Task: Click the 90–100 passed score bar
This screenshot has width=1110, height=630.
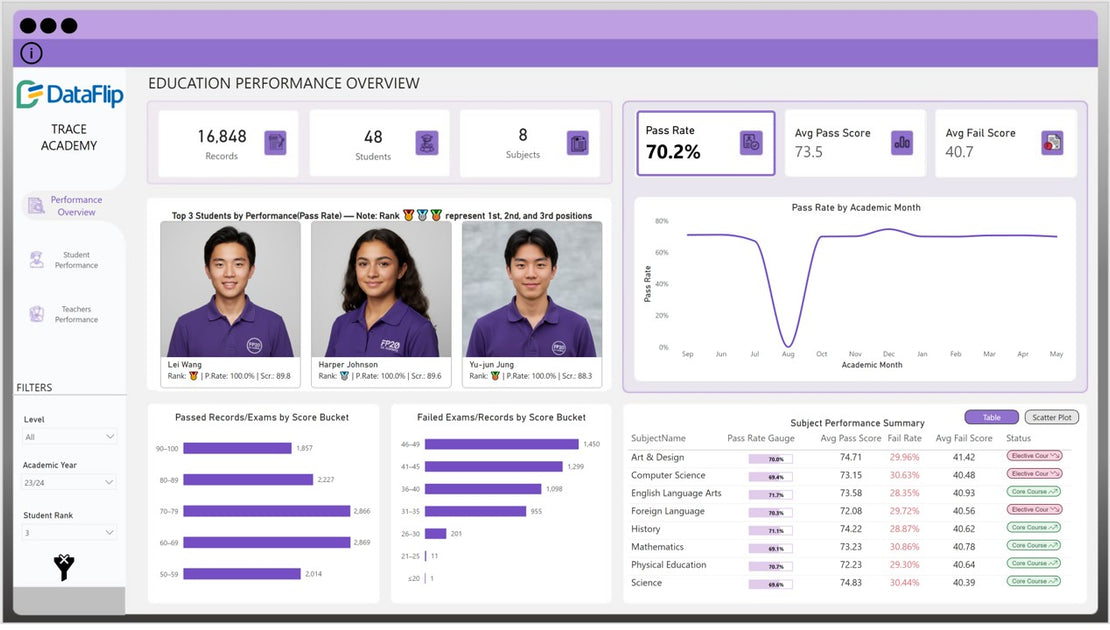Action: click(237, 448)
